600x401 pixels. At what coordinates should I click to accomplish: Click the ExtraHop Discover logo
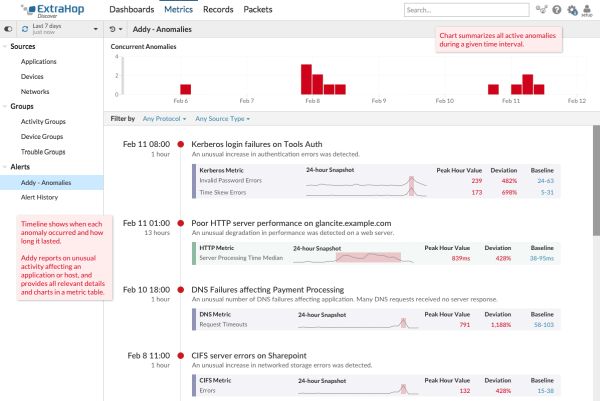53,10
